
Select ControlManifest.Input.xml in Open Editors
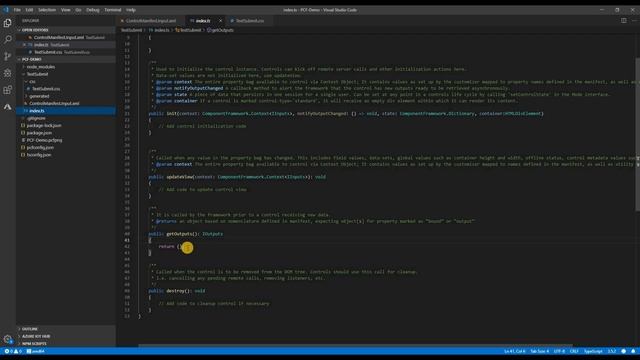click(59, 37)
